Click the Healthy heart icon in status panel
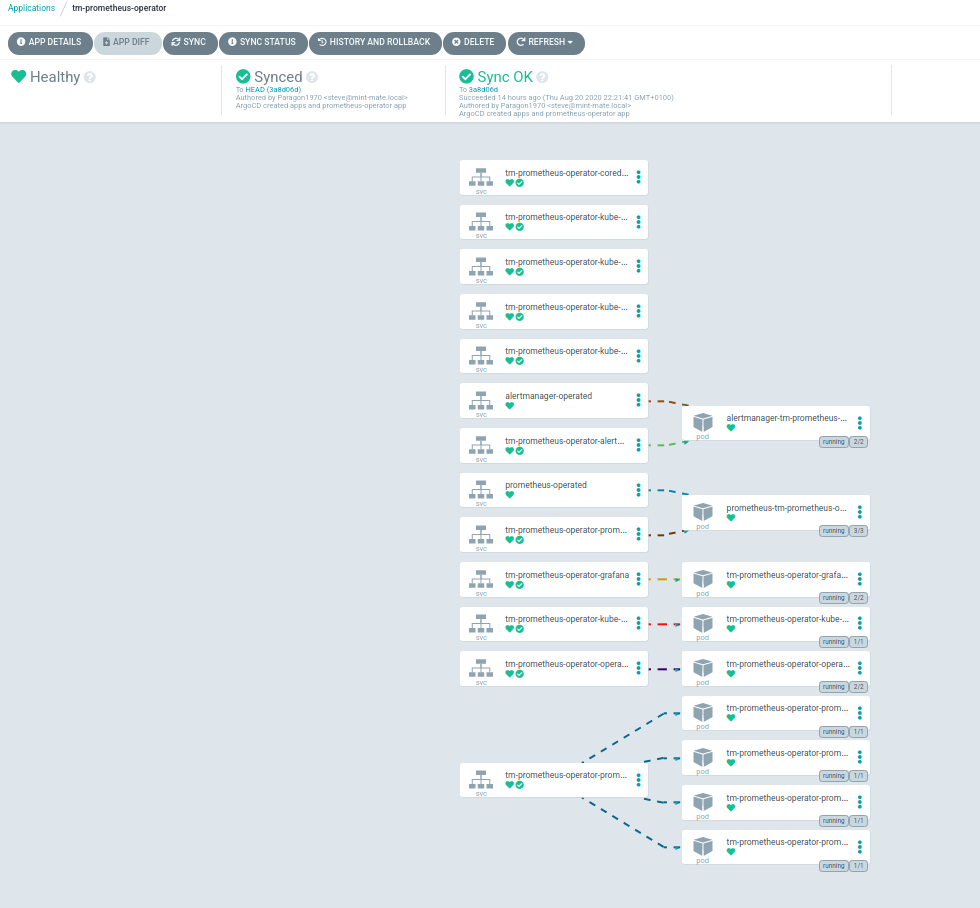Viewport: 980px width, 908px height. pyautogui.click(x=19, y=76)
